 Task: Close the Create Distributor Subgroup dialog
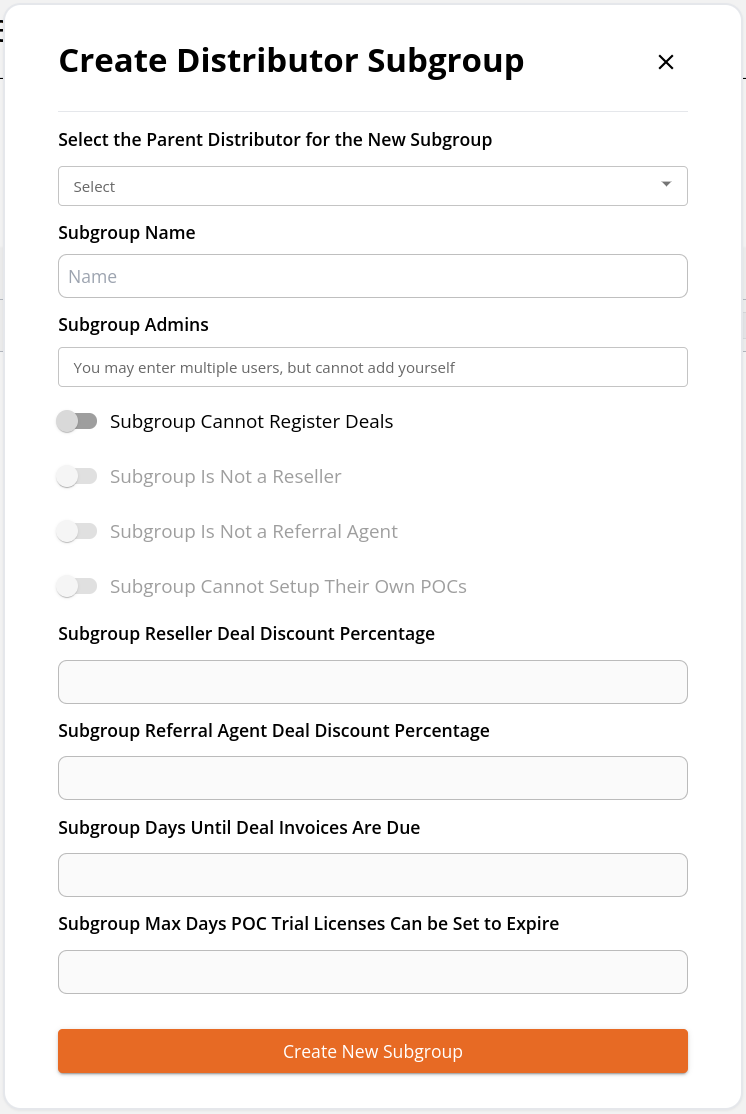pyautogui.click(x=666, y=62)
